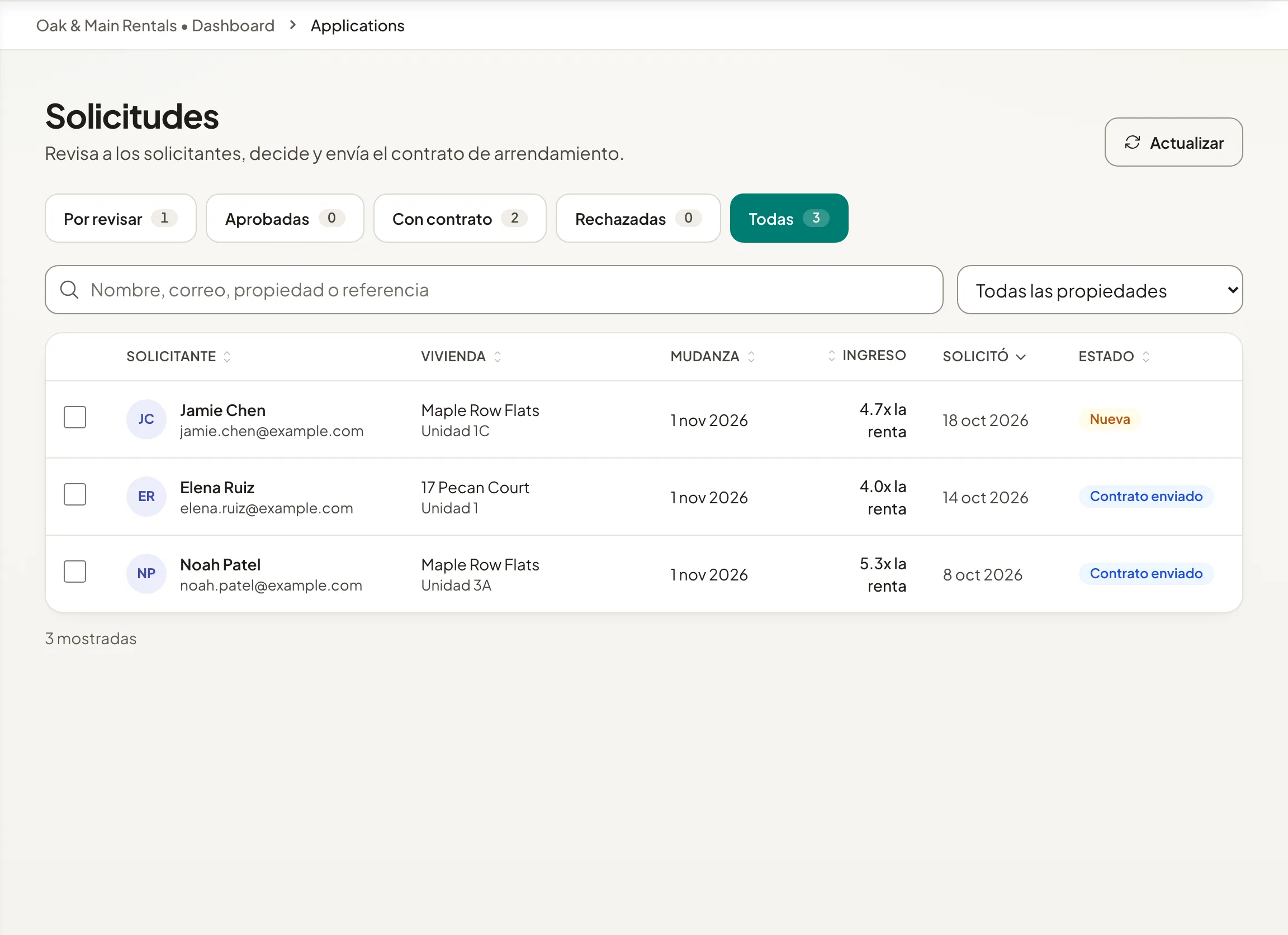The image size is (1288, 935).
Task: Click elena.ruiz@example.com email
Action: click(266, 508)
